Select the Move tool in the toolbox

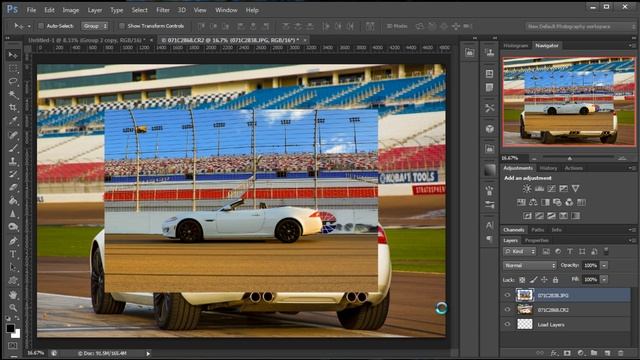(13, 55)
